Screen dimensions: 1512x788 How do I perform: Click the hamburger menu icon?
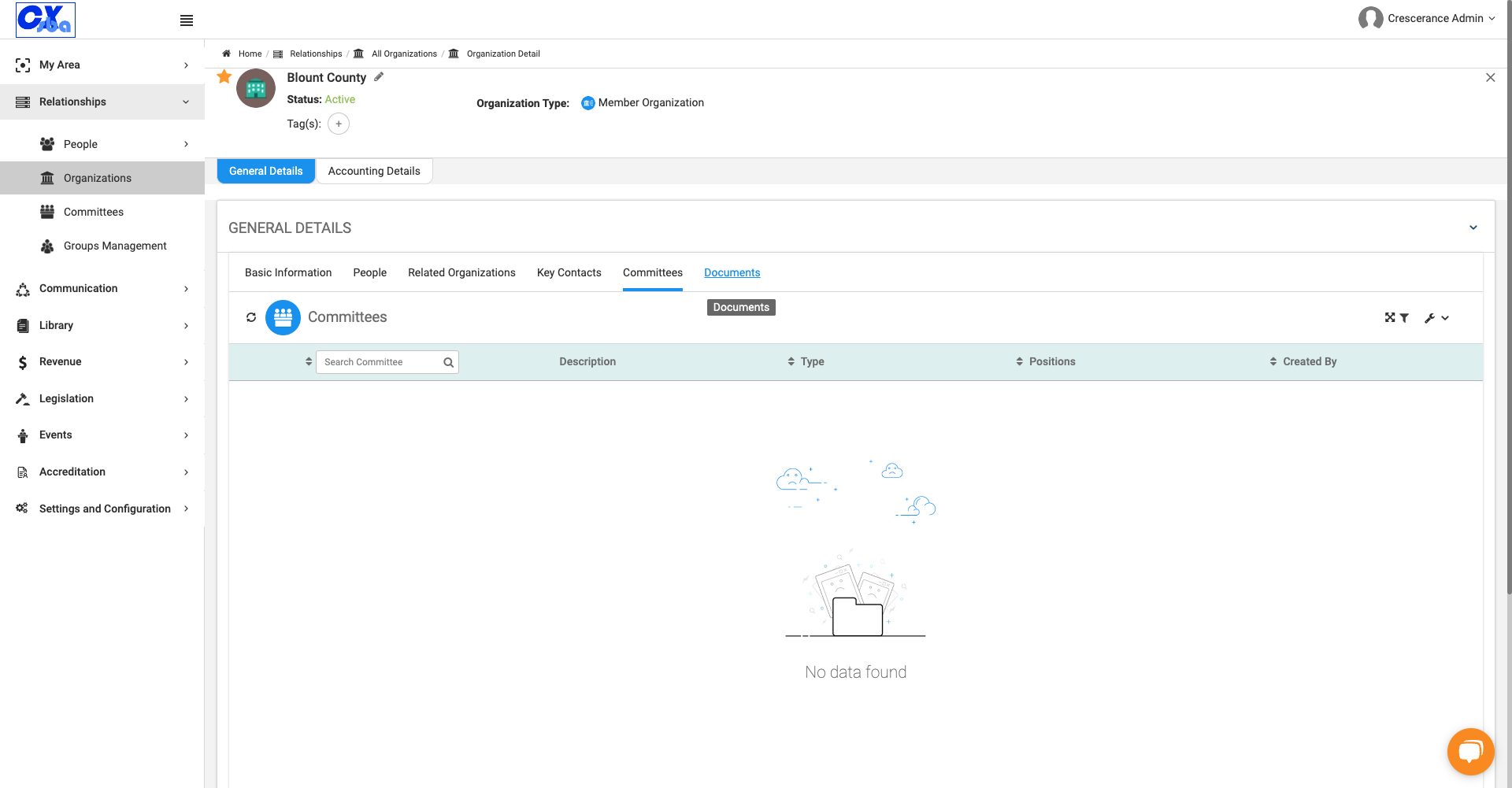[187, 20]
